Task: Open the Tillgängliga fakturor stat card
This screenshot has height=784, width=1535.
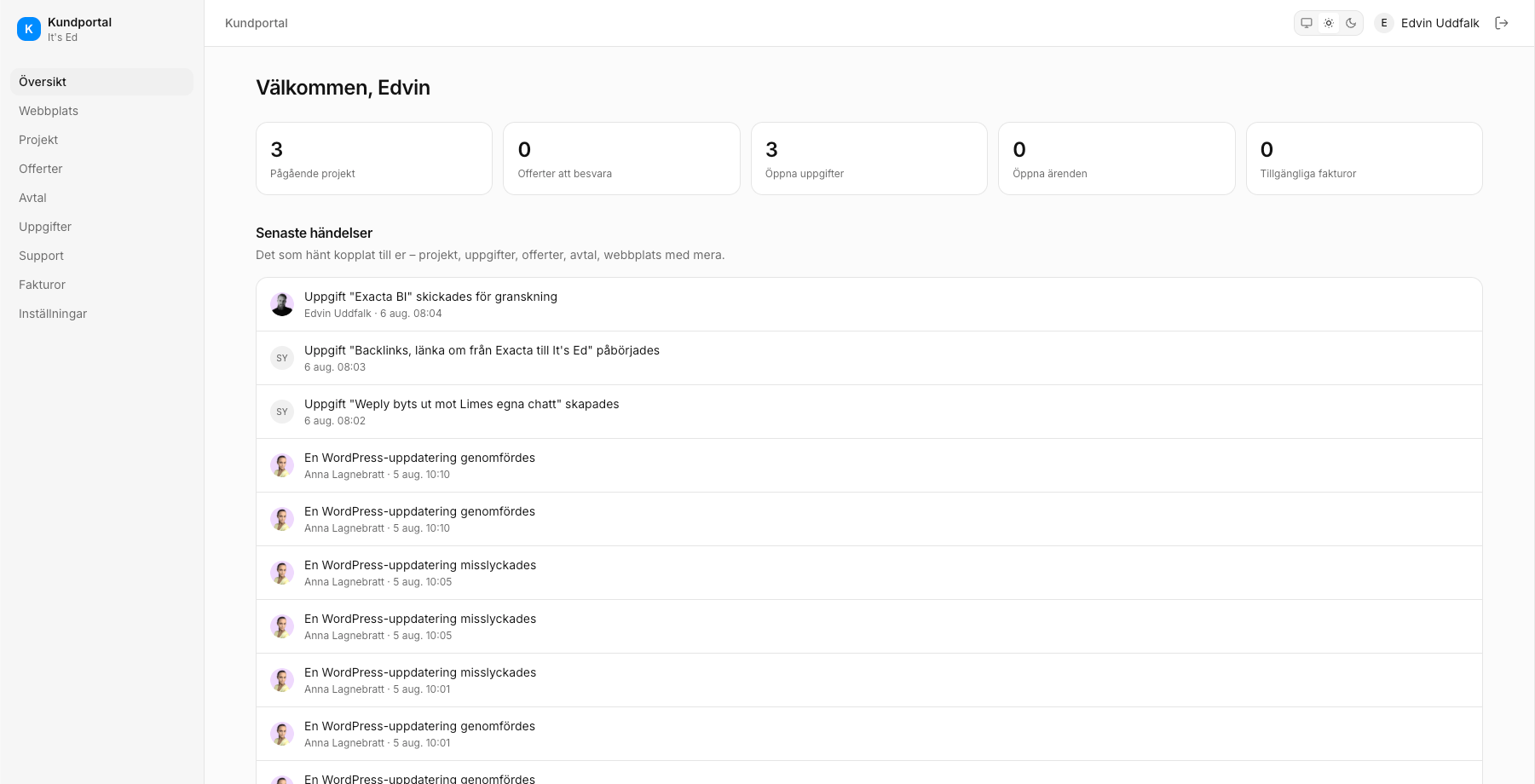Action: tap(1365, 159)
